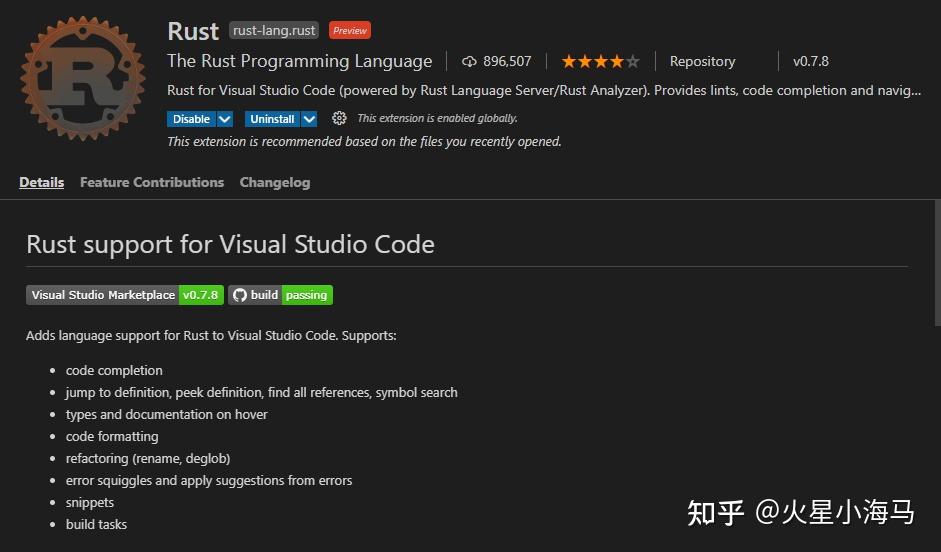
Task: Click the star rating icons
Action: point(599,61)
